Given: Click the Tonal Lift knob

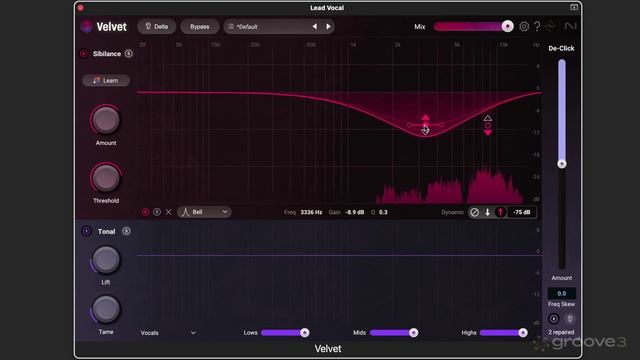Looking at the screenshot, I should [x=106, y=260].
